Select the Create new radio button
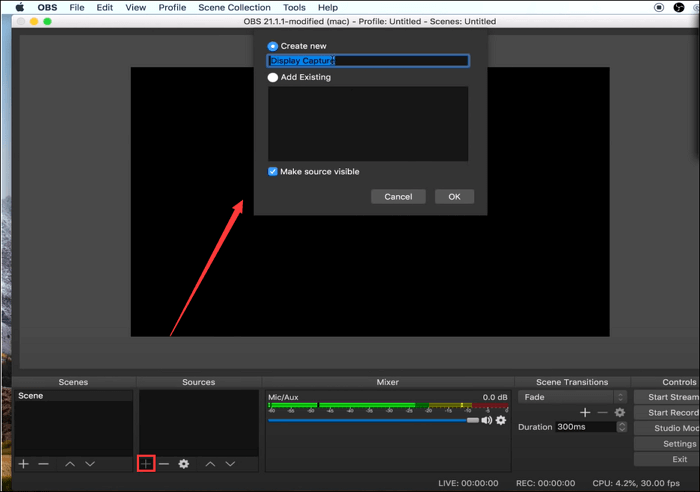This screenshot has width=700, height=492. [x=273, y=46]
